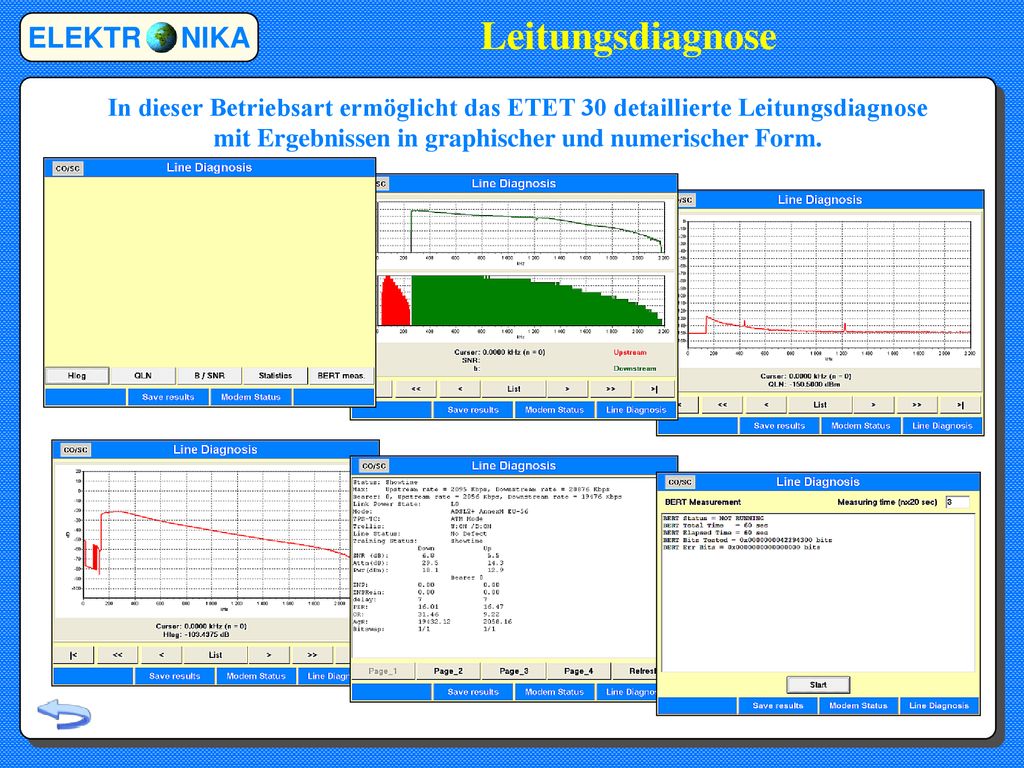The height and width of the screenshot is (768, 1024).
Task: Save results in the B/SNR graph window
Action: 473,410
